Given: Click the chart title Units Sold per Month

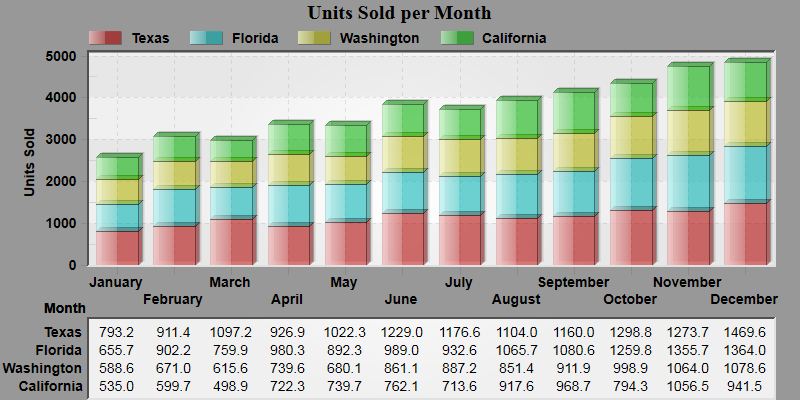Looking at the screenshot, I should click(x=399, y=12).
